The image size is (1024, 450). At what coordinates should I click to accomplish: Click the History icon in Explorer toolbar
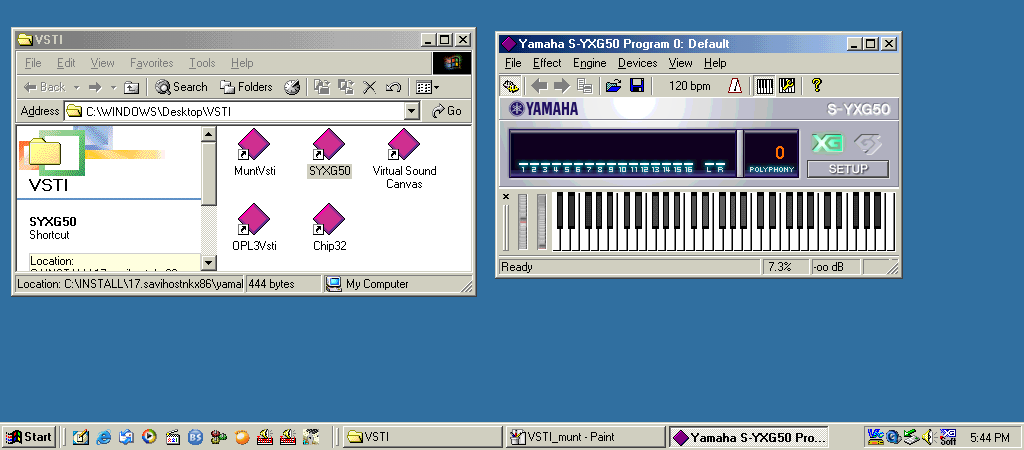[x=291, y=87]
